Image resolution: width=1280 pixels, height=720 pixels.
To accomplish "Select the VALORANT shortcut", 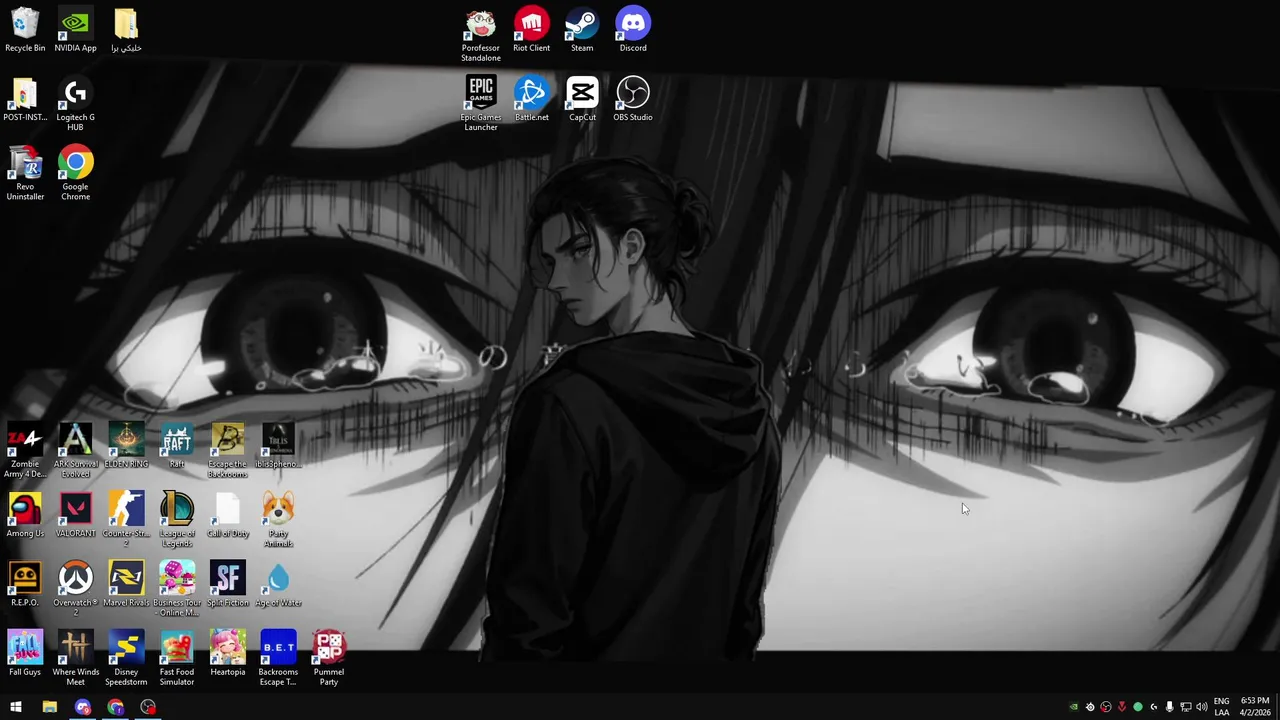I will (x=75, y=516).
